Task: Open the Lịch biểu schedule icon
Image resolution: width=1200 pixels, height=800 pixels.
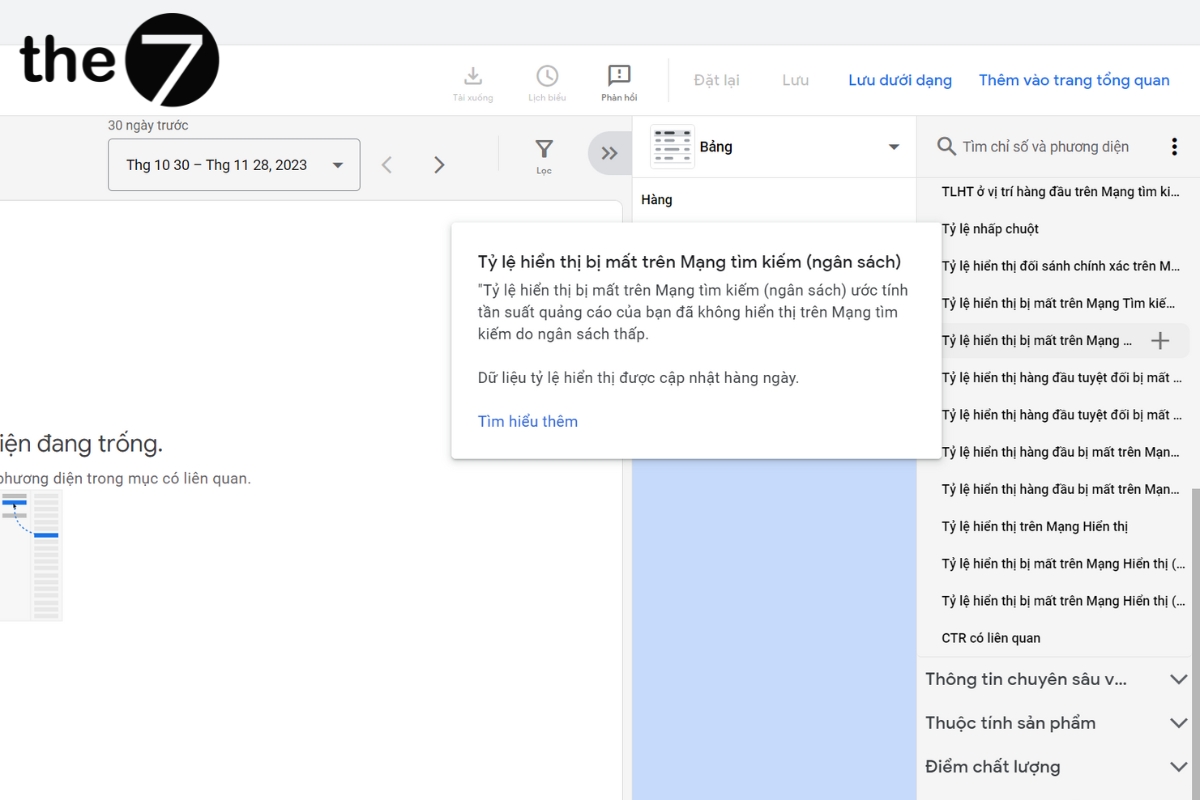Action: pyautogui.click(x=547, y=77)
